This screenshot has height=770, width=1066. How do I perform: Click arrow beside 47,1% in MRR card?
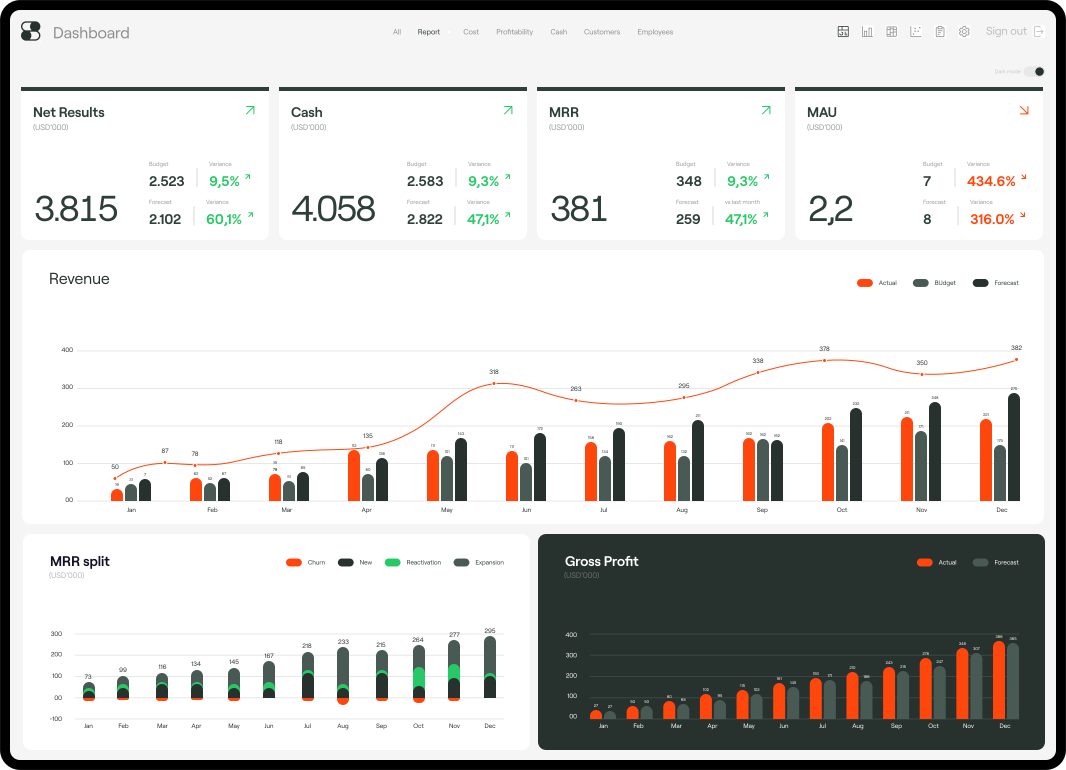(766, 215)
